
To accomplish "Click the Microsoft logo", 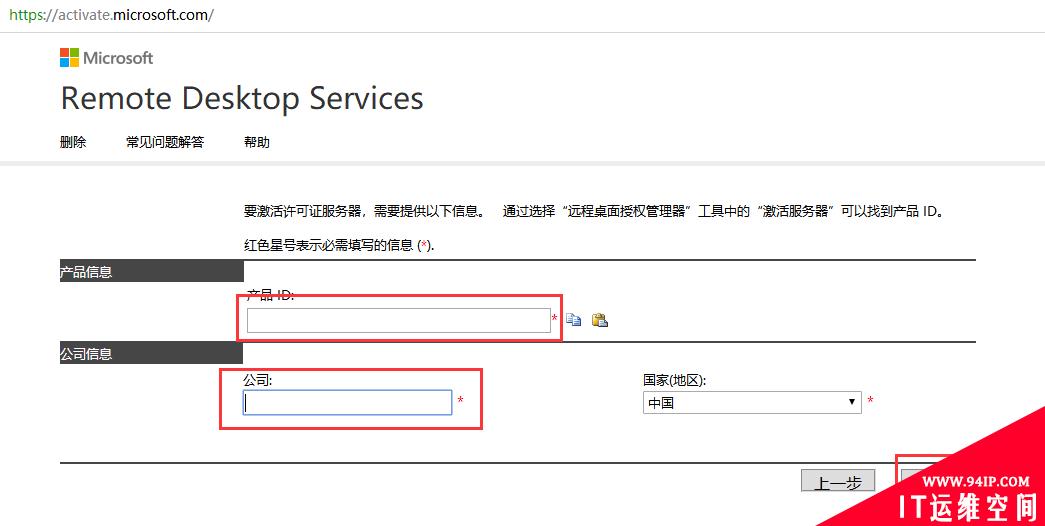I will click(107, 58).
